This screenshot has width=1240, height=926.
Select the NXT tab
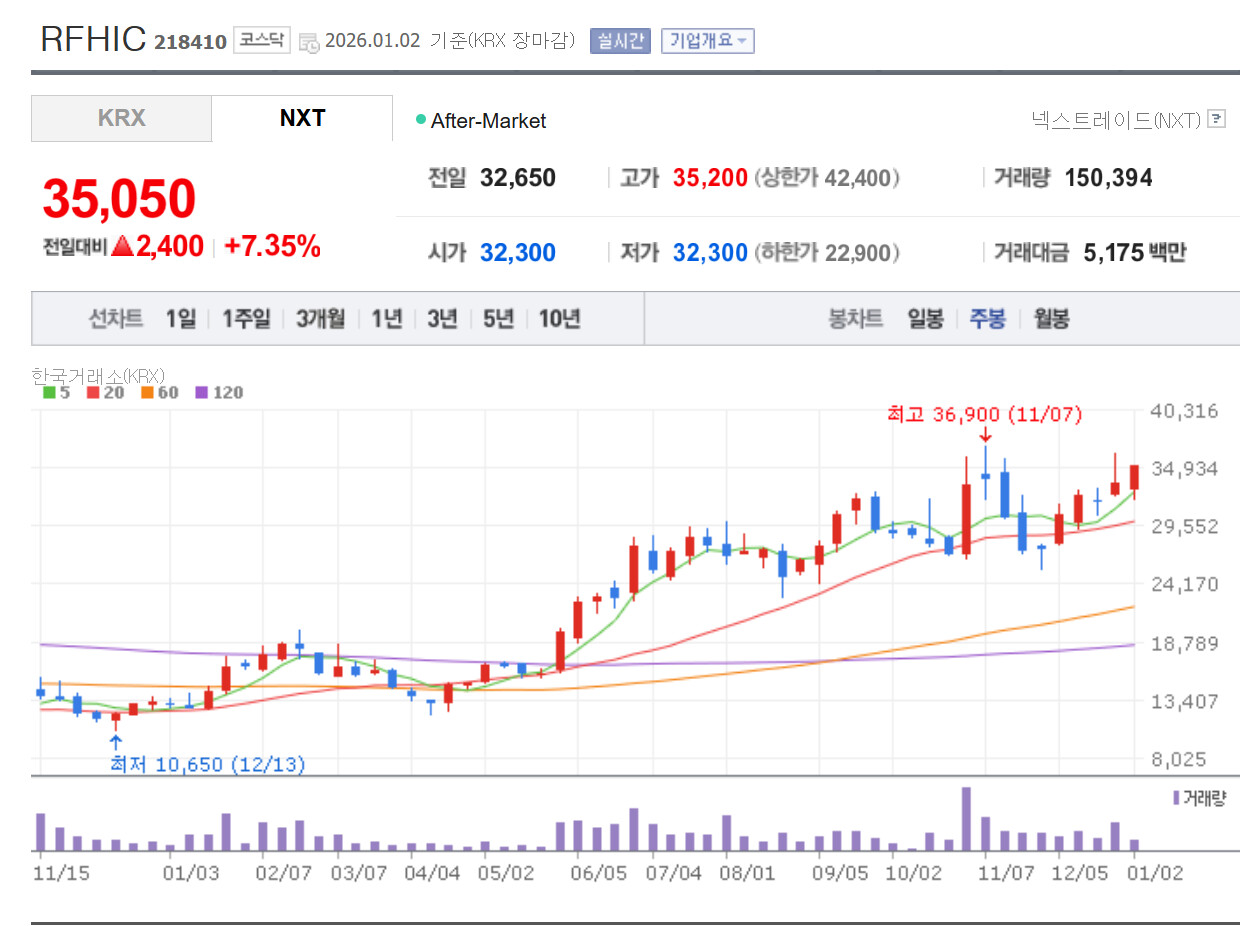point(302,118)
